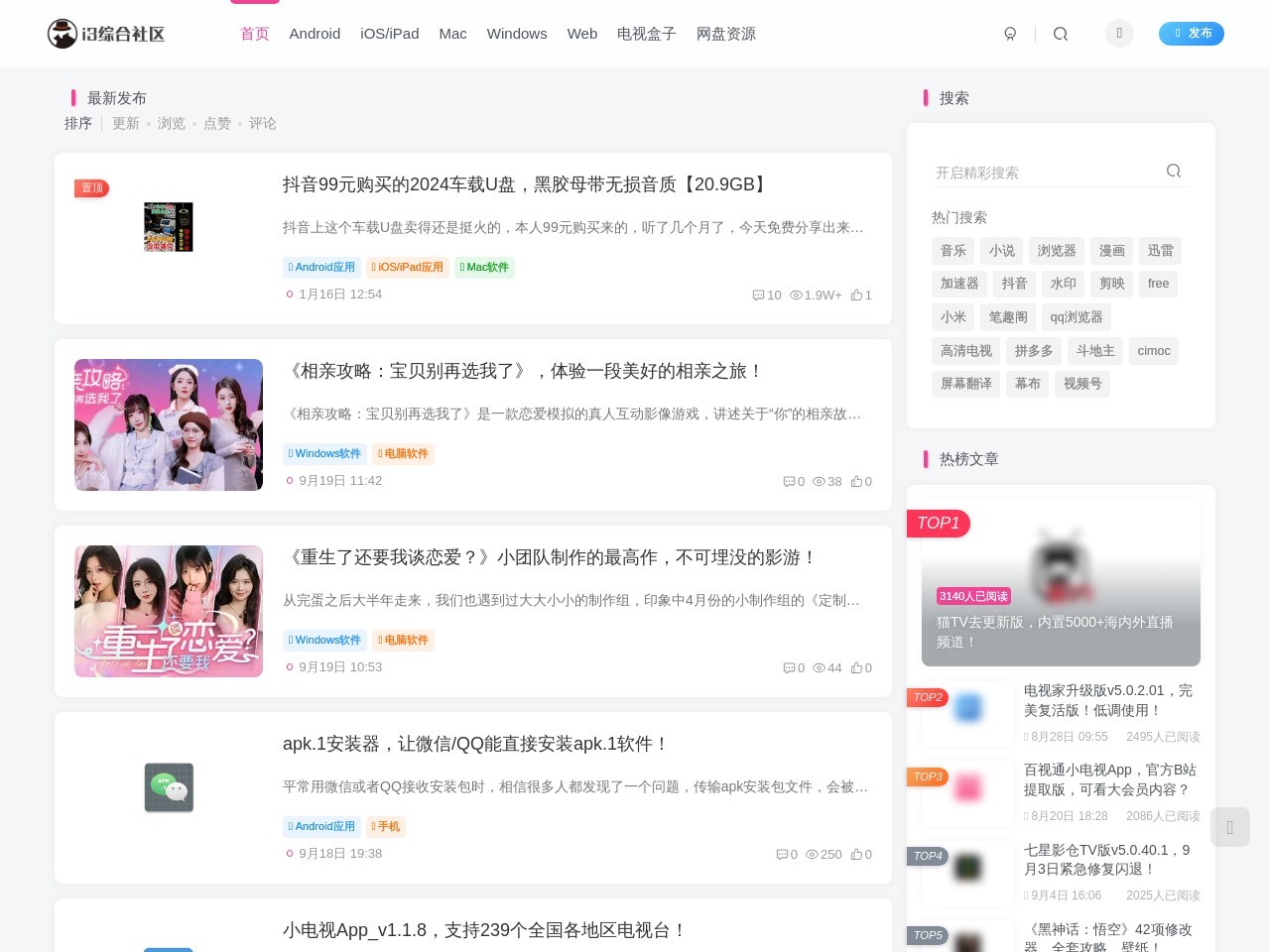
Task: Select hot search tag cimoc
Action: click(x=1154, y=351)
